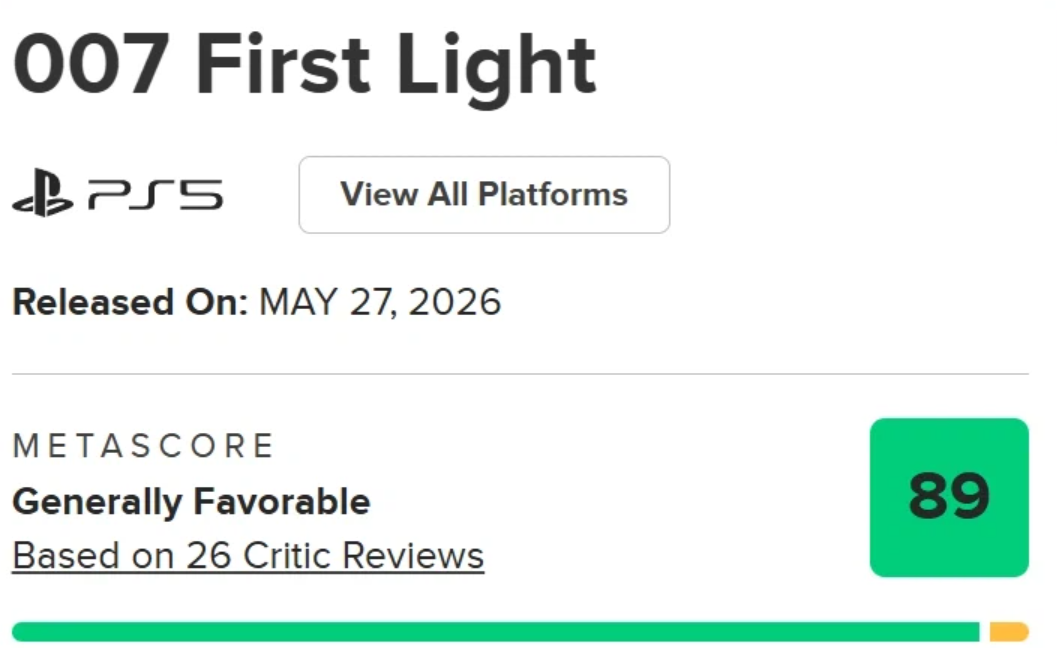Select the green positive segment of review bar
This screenshot has width=1057, height=648.
pos(495,632)
